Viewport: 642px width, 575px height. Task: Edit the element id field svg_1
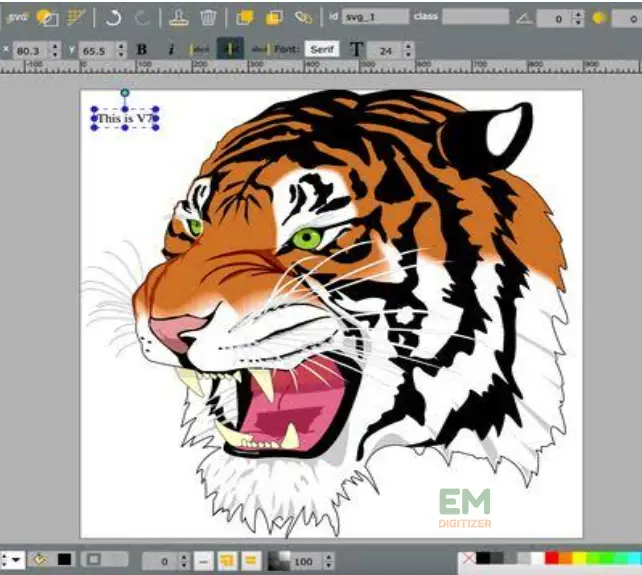click(375, 17)
